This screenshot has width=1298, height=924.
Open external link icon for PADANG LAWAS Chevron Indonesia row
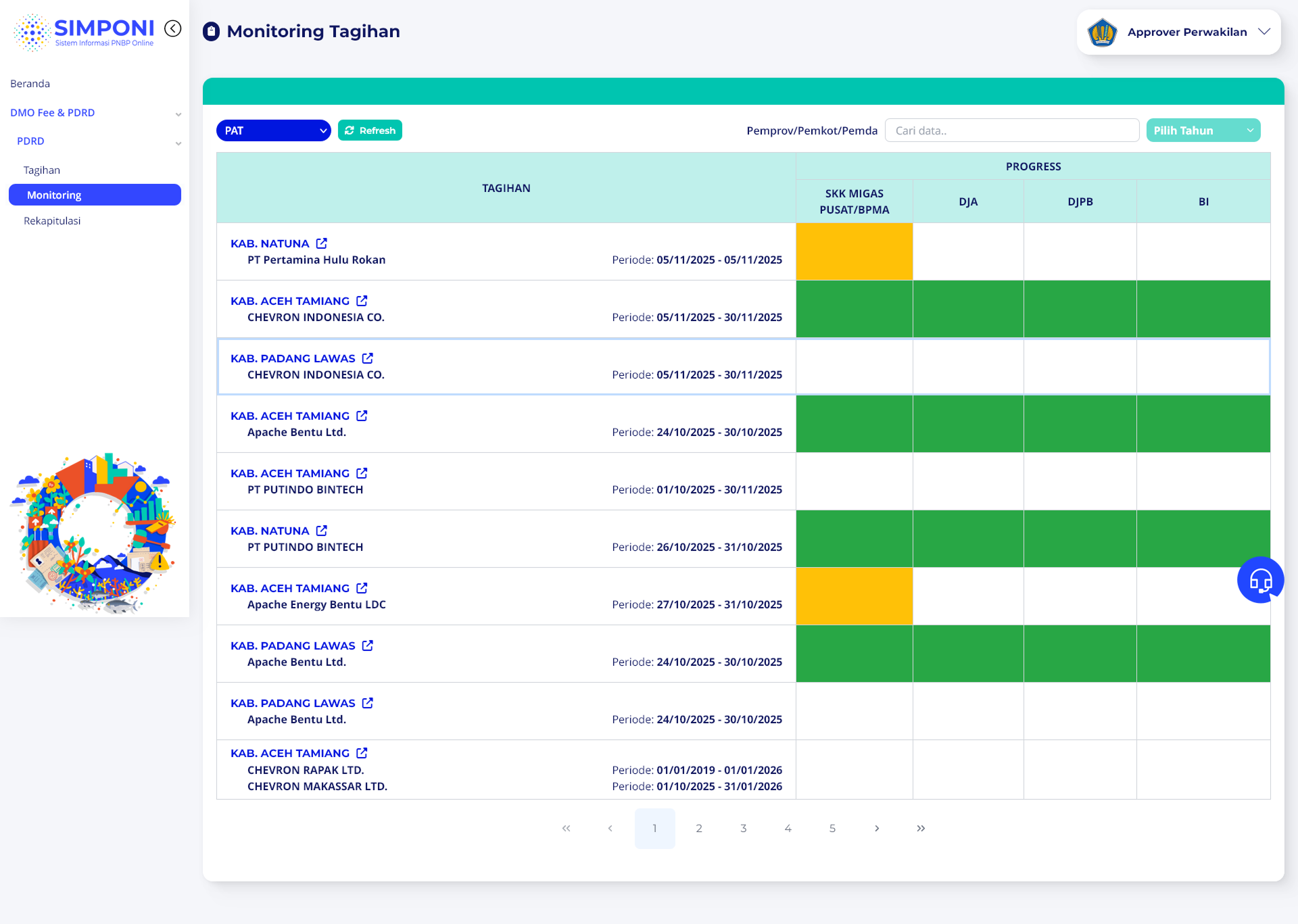tap(368, 358)
